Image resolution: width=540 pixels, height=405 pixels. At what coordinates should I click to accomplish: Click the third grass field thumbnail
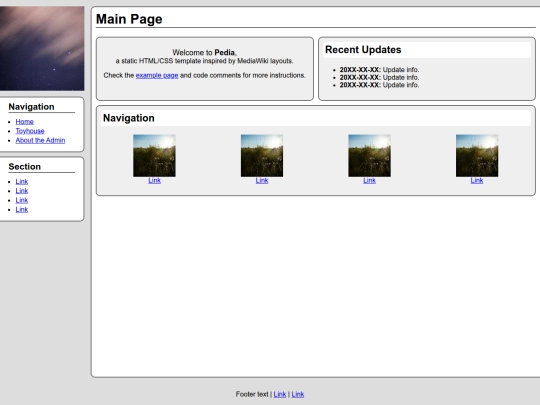pyautogui.click(x=369, y=156)
